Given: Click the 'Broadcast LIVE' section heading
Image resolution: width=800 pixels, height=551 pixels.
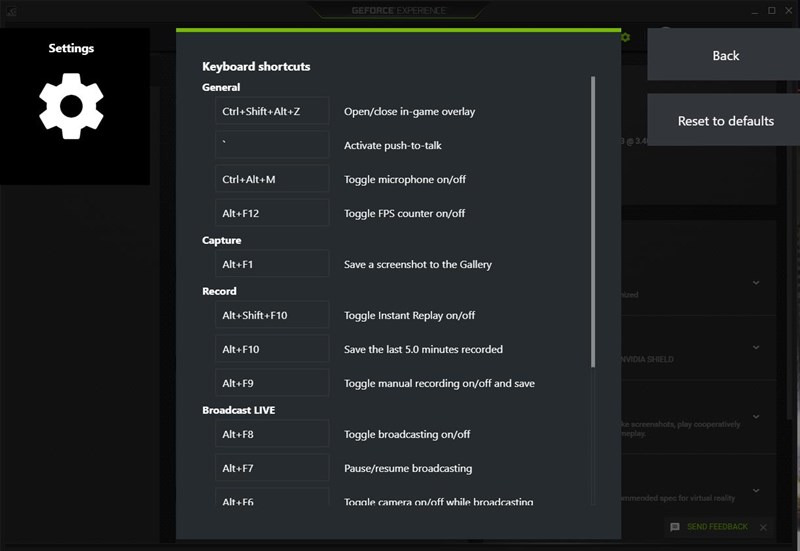Looking at the screenshot, I should pos(238,410).
